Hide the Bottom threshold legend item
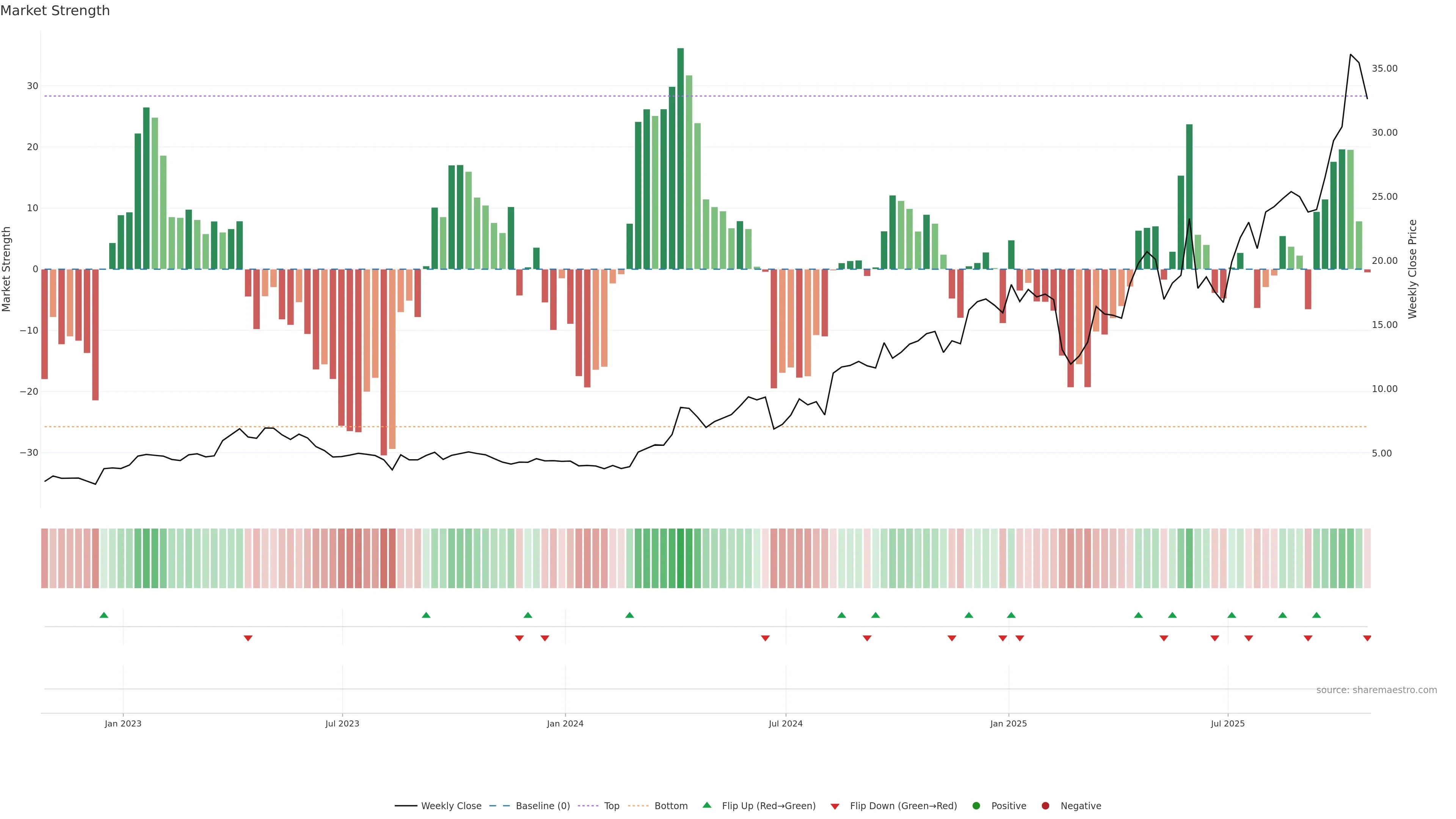Image resolution: width=1456 pixels, height=819 pixels. tap(670, 805)
